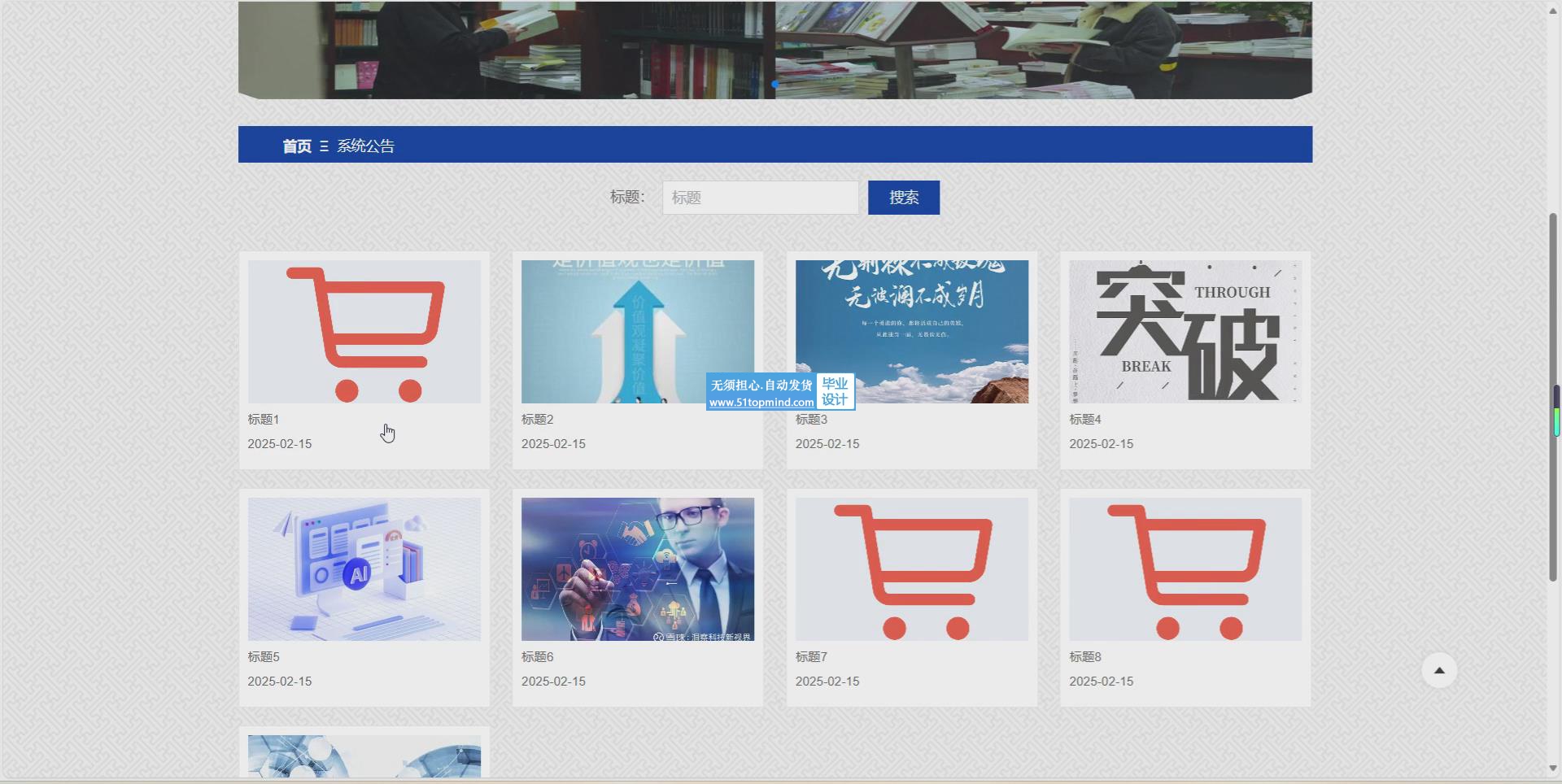
Task: Click the scrollbar down arrow
Action: pos(1553,768)
